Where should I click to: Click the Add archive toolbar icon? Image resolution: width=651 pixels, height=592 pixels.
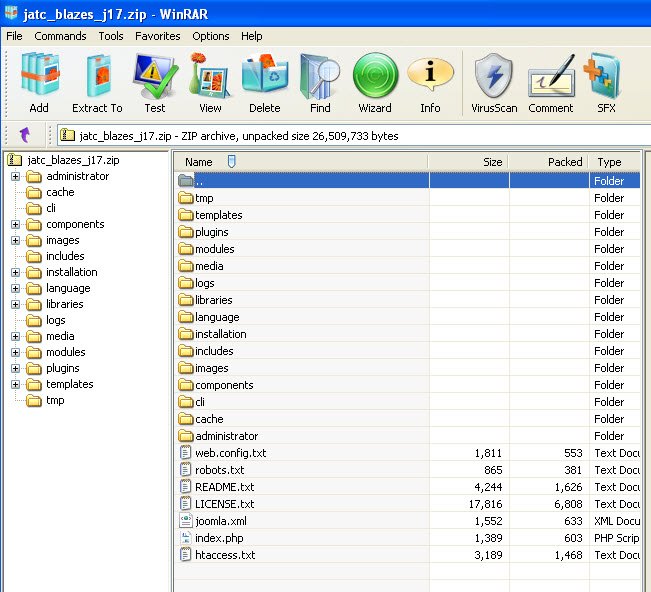(x=39, y=83)
